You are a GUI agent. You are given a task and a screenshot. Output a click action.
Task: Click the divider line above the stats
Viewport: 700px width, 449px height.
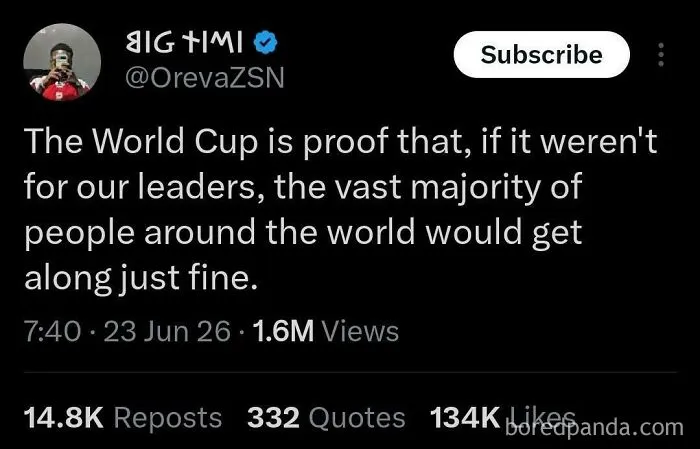coord(350,372)
